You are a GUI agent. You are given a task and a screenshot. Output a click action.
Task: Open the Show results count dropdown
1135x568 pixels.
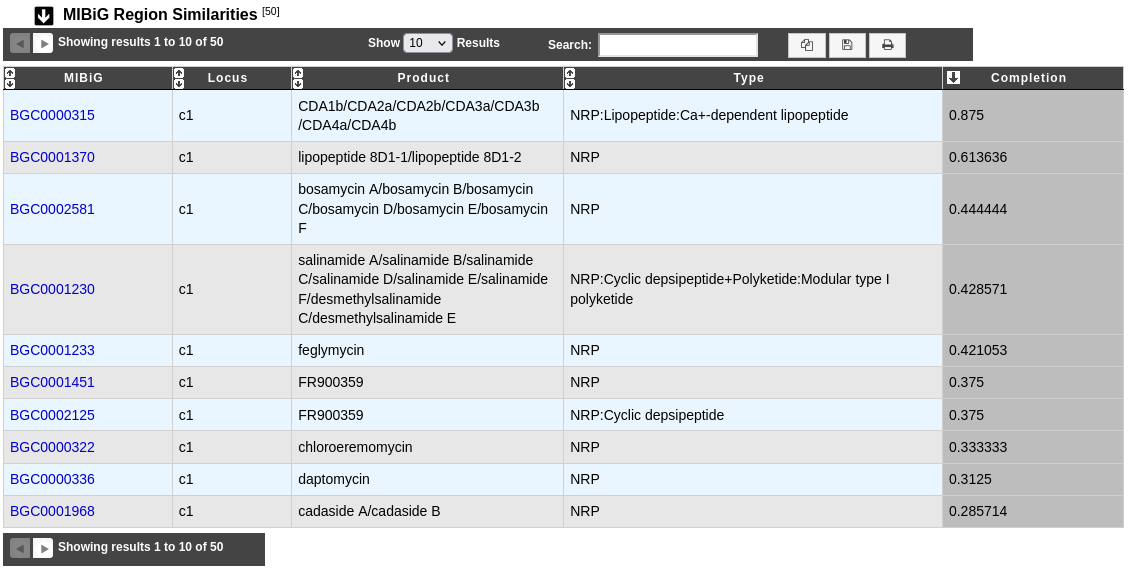click(428, 43)
